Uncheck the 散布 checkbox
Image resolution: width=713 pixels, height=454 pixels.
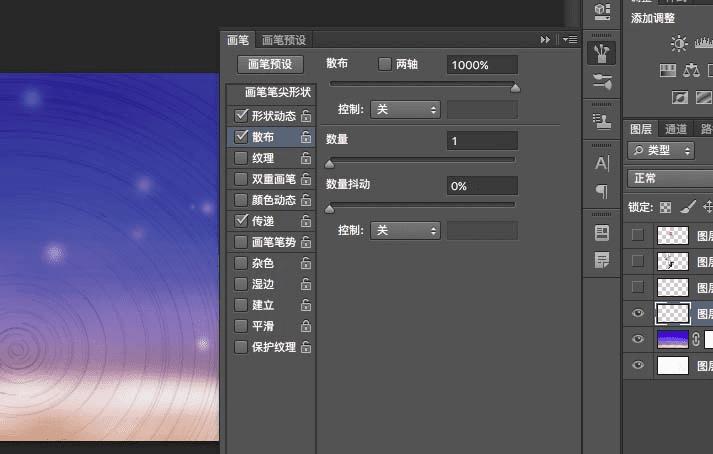(x=241, y=136)
